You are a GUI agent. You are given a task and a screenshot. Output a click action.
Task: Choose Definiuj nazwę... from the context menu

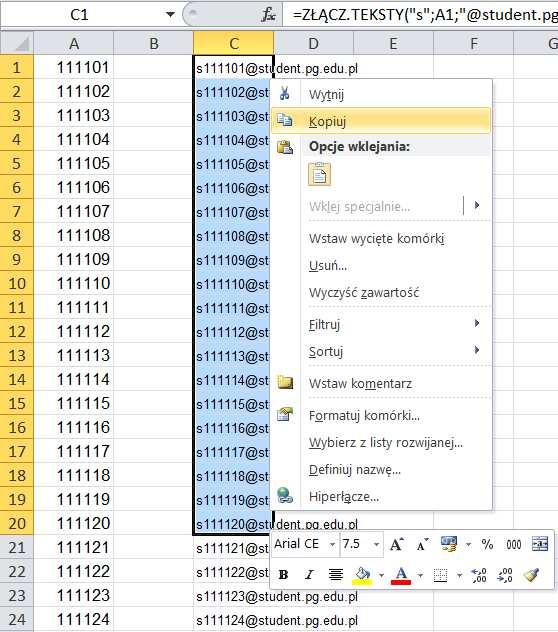tap(381, 469)
